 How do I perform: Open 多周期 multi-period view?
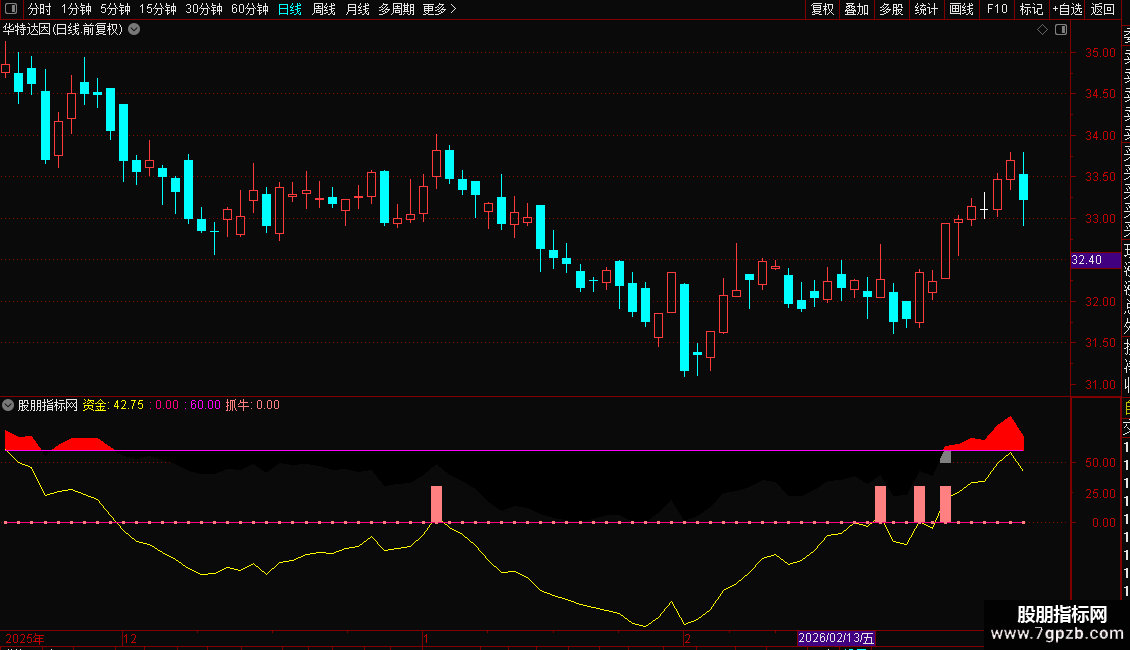(396, 9)
